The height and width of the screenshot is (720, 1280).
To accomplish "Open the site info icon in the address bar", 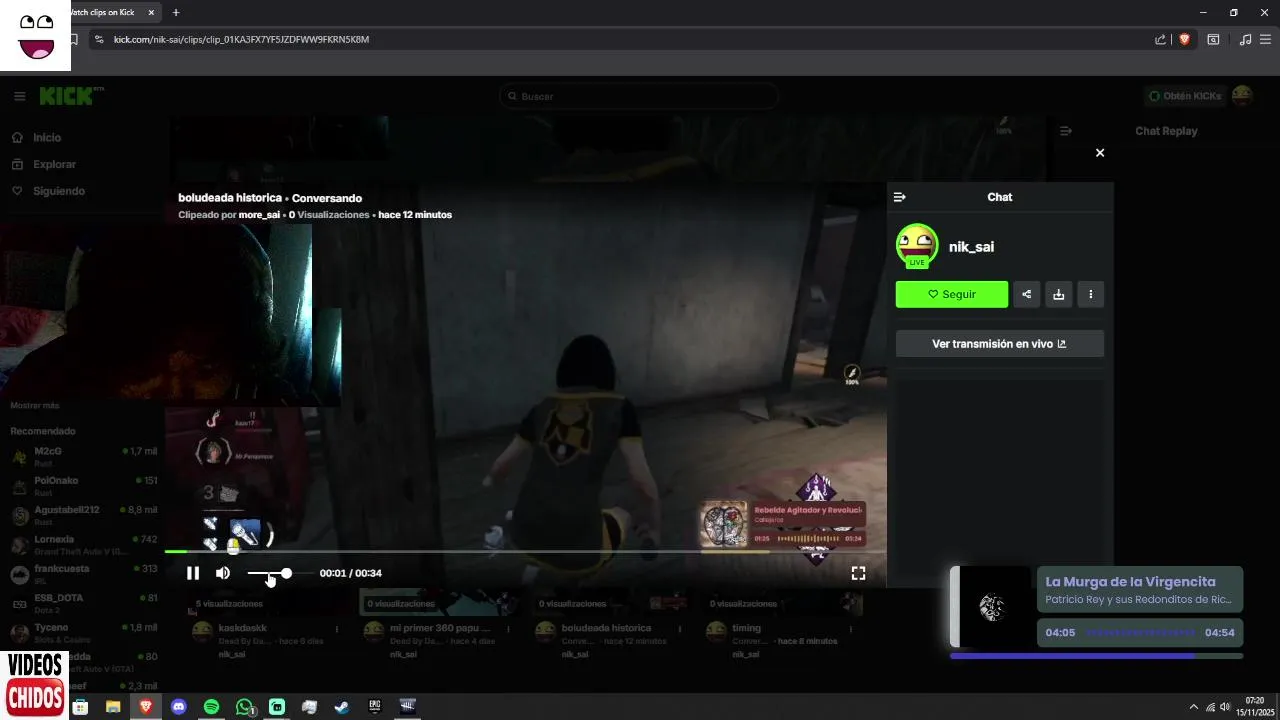I will [x=98, y=39].
